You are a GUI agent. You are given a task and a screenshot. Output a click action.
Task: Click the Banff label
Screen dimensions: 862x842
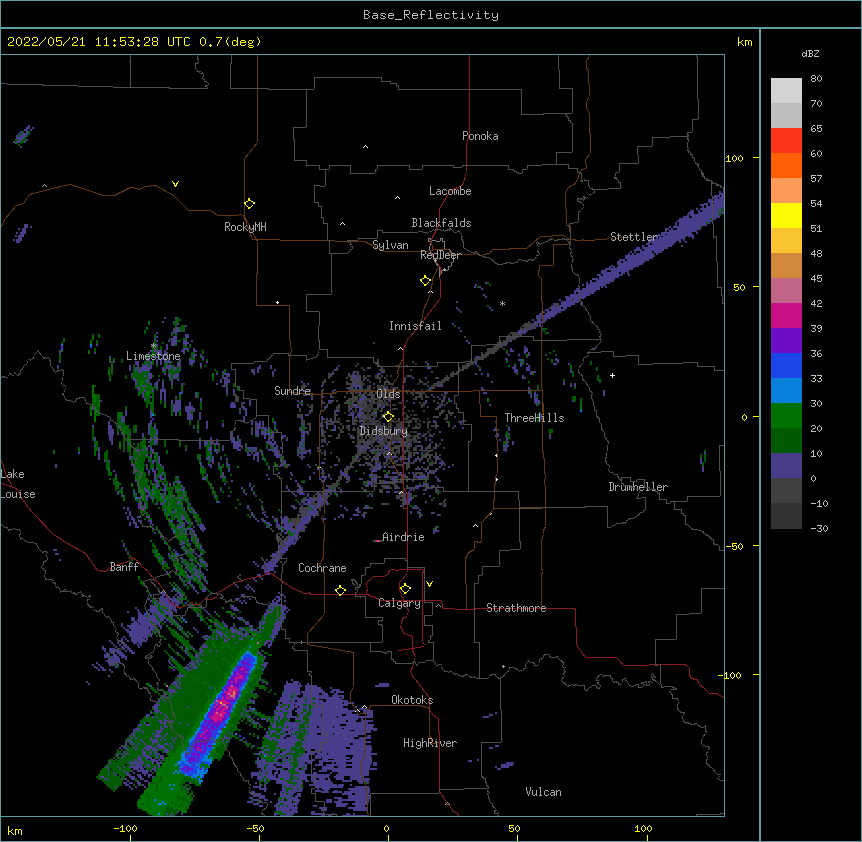point(124,567)
